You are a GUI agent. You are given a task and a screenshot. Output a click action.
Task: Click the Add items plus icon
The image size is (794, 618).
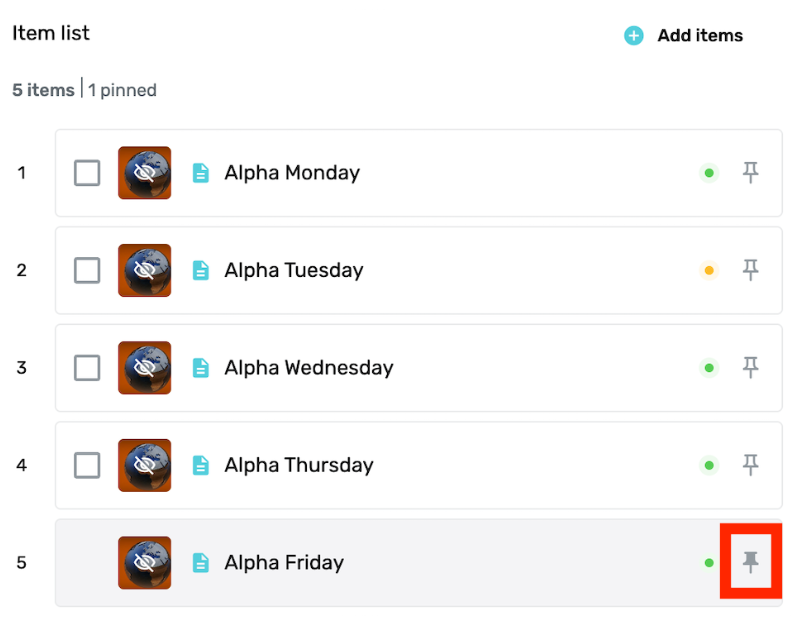(x=633, y=35)
